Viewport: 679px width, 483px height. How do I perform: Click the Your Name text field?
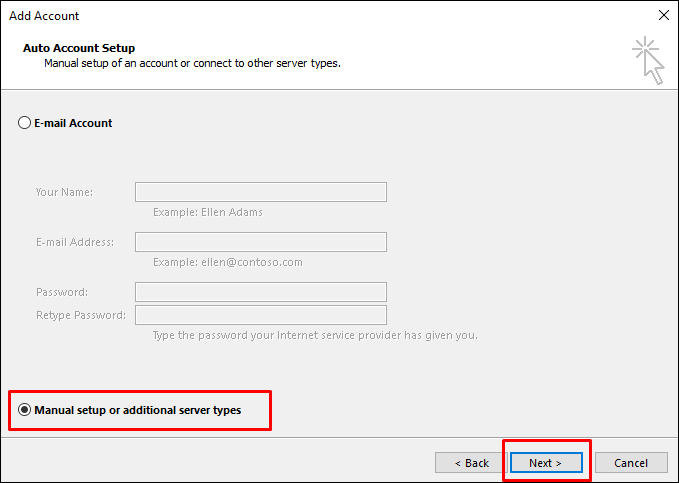tap(260, 192)
